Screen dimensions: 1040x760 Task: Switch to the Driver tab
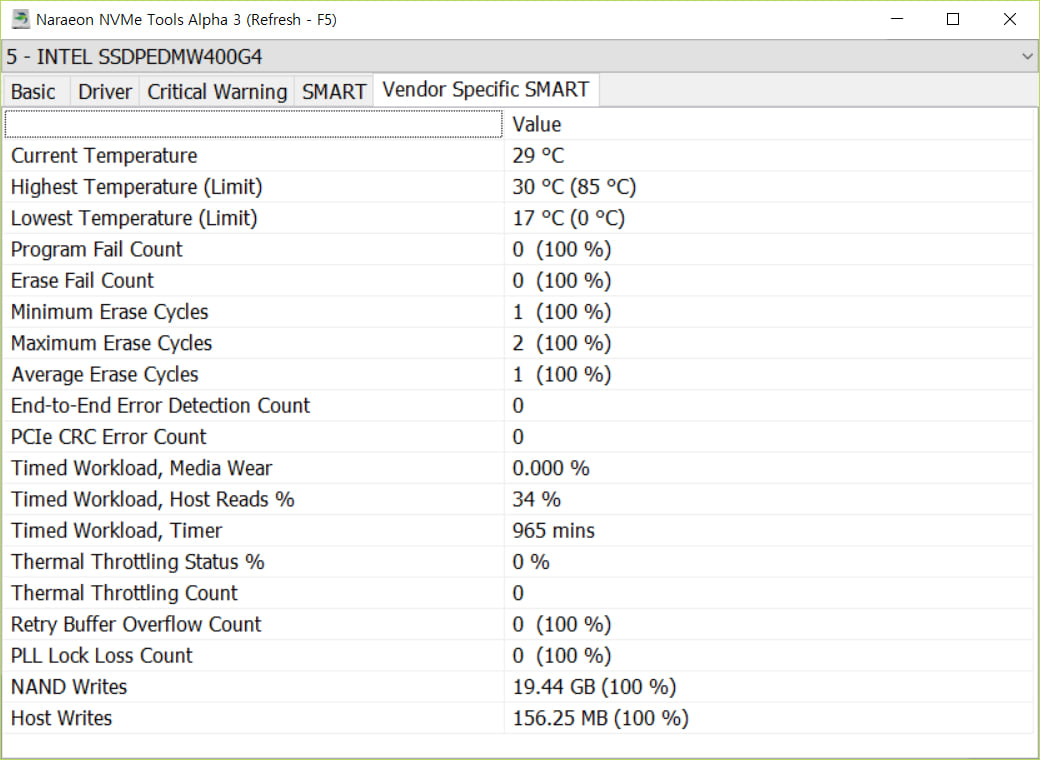(x=105, y=92)
